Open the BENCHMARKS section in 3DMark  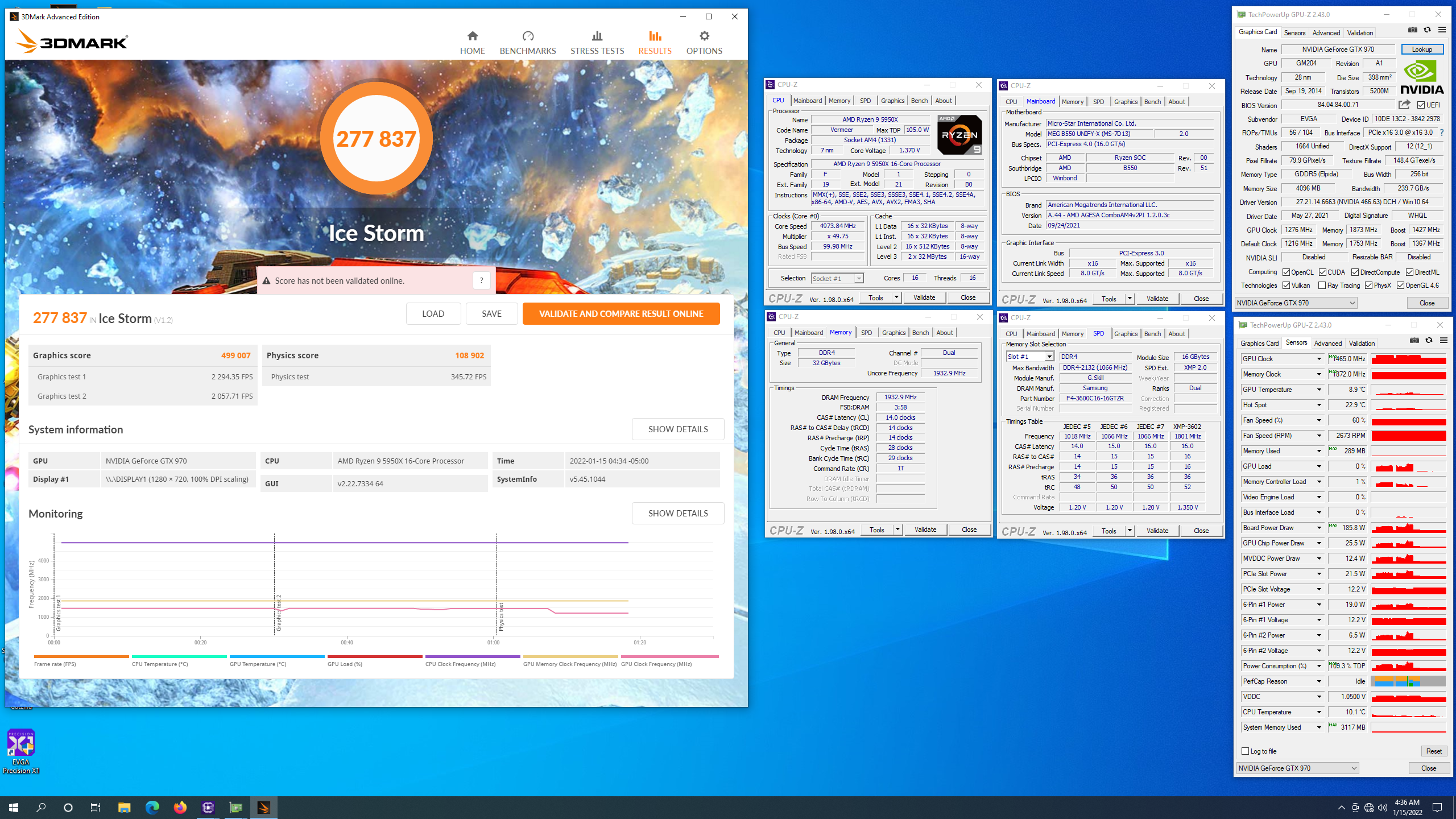point(528,43)
